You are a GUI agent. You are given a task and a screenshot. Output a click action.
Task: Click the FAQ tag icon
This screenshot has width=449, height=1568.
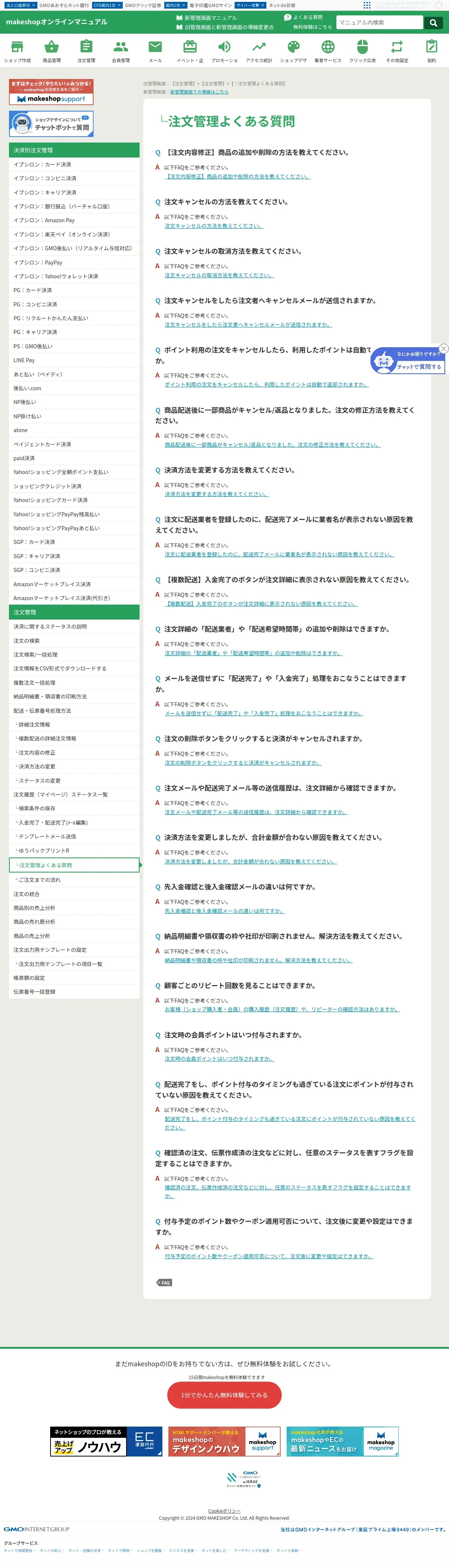pyautogui.click(x=164, y=1283)
